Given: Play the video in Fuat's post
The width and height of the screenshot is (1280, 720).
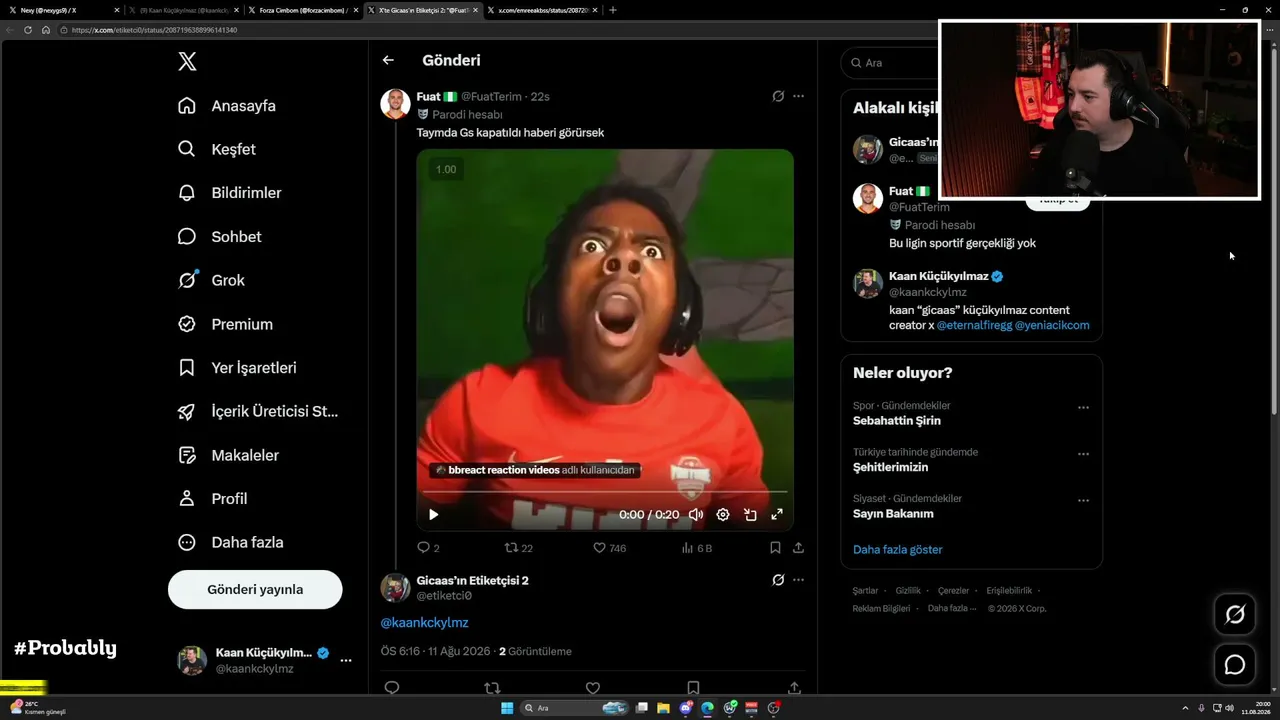Looking at the screenshot, I should click(x=434, y=515).
